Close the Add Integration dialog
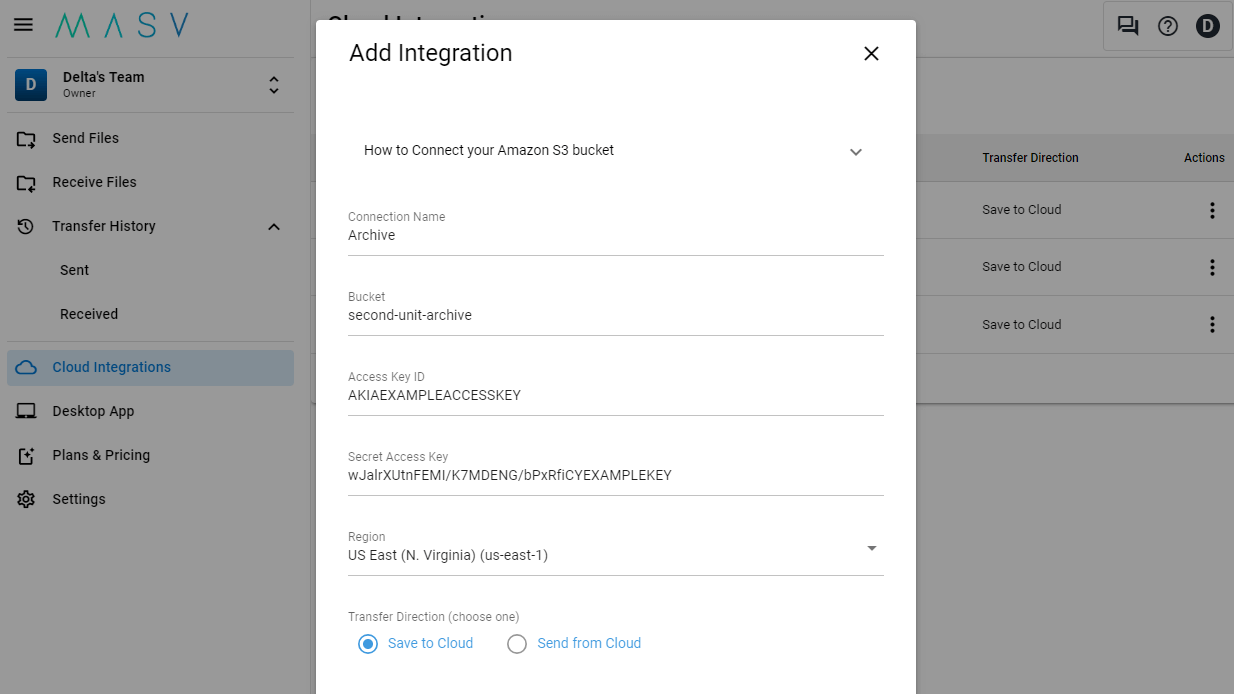This screenshot has width=1234, height=694. pyautogui.click(x=871, y=53)
